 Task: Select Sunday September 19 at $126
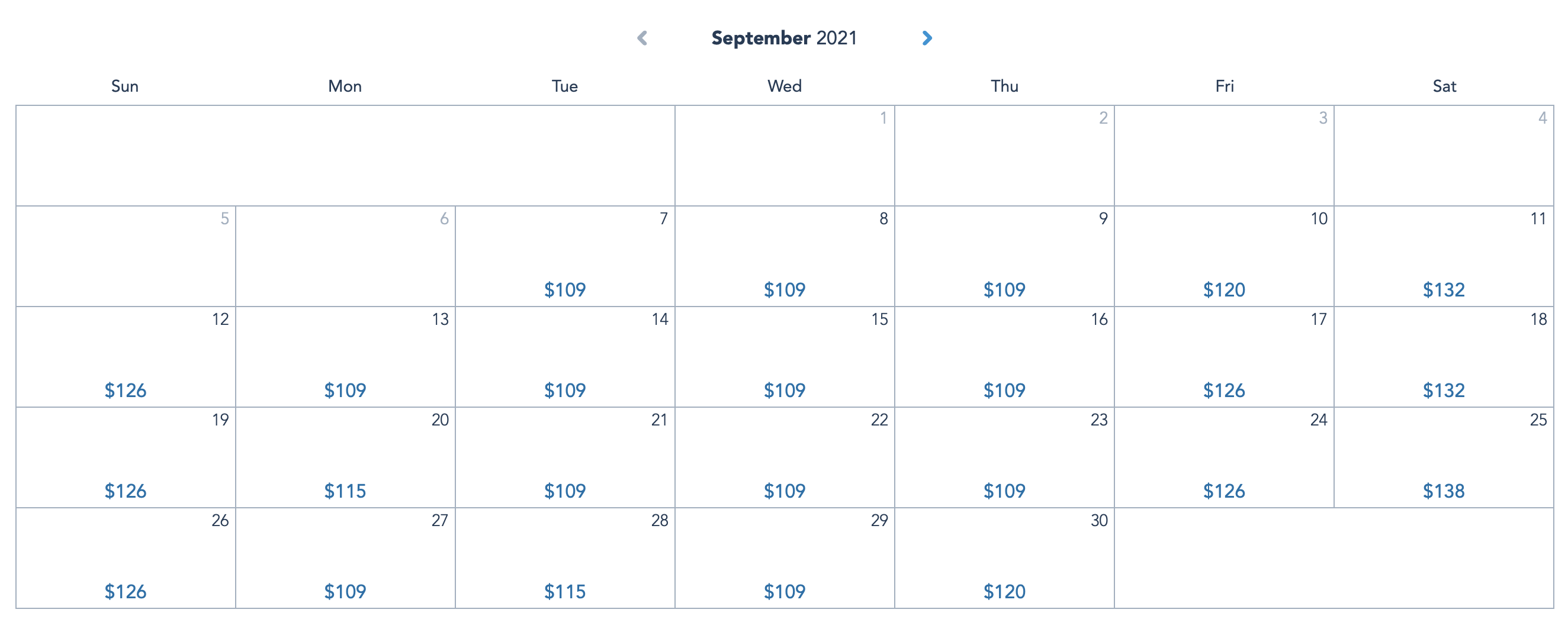point(126,457)
